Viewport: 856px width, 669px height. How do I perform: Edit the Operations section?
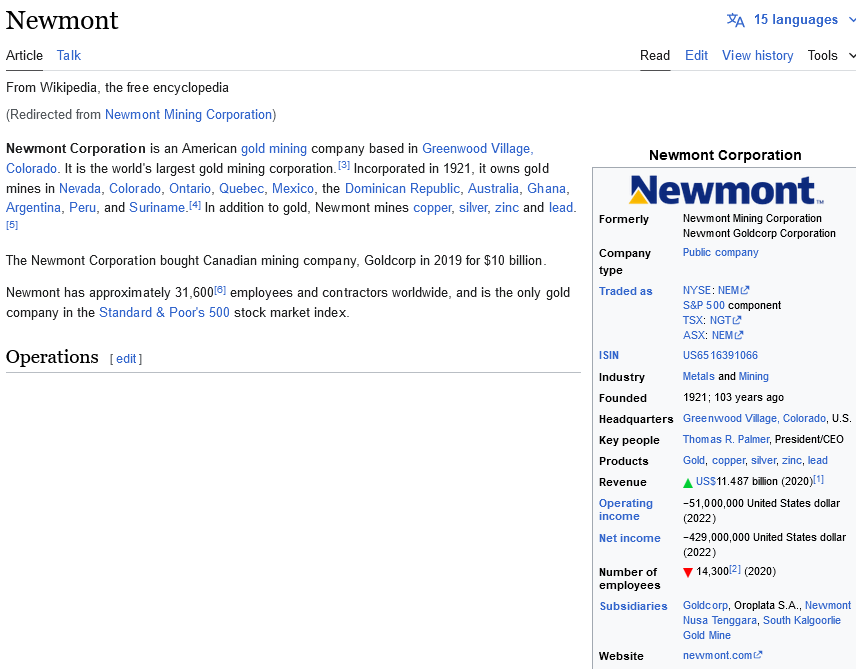pyautogui.click(x=126, y=359)
